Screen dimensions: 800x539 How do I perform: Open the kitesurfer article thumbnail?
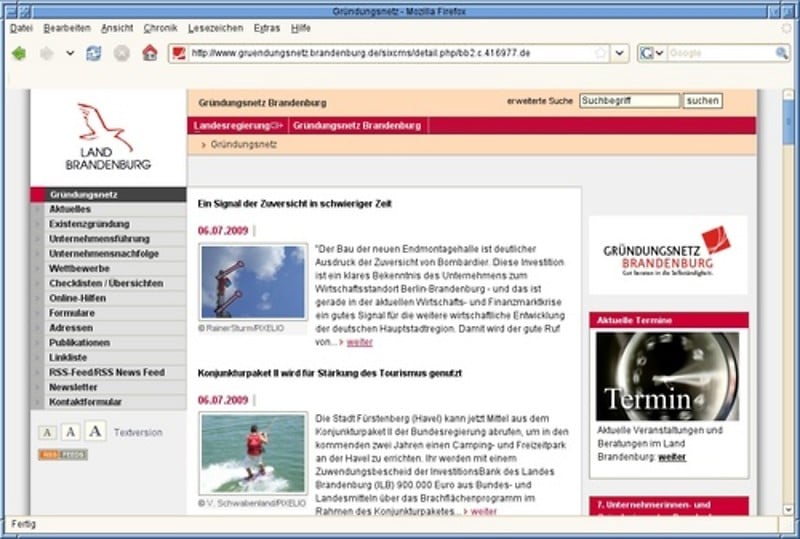point(253,453)
